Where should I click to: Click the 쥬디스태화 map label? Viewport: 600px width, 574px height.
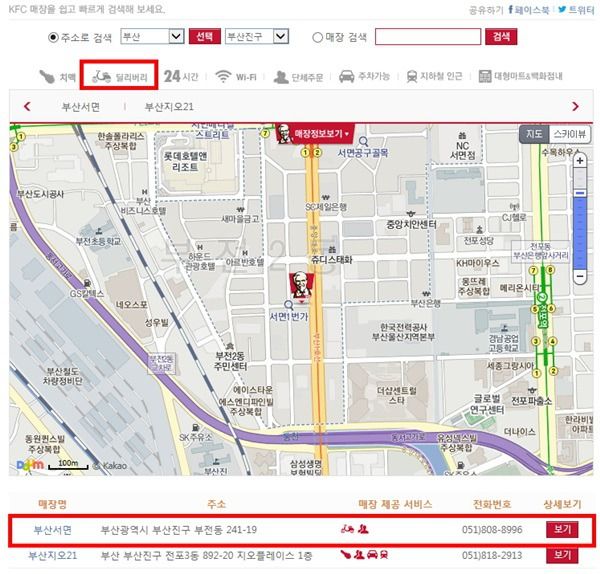(x=331, y=260)
